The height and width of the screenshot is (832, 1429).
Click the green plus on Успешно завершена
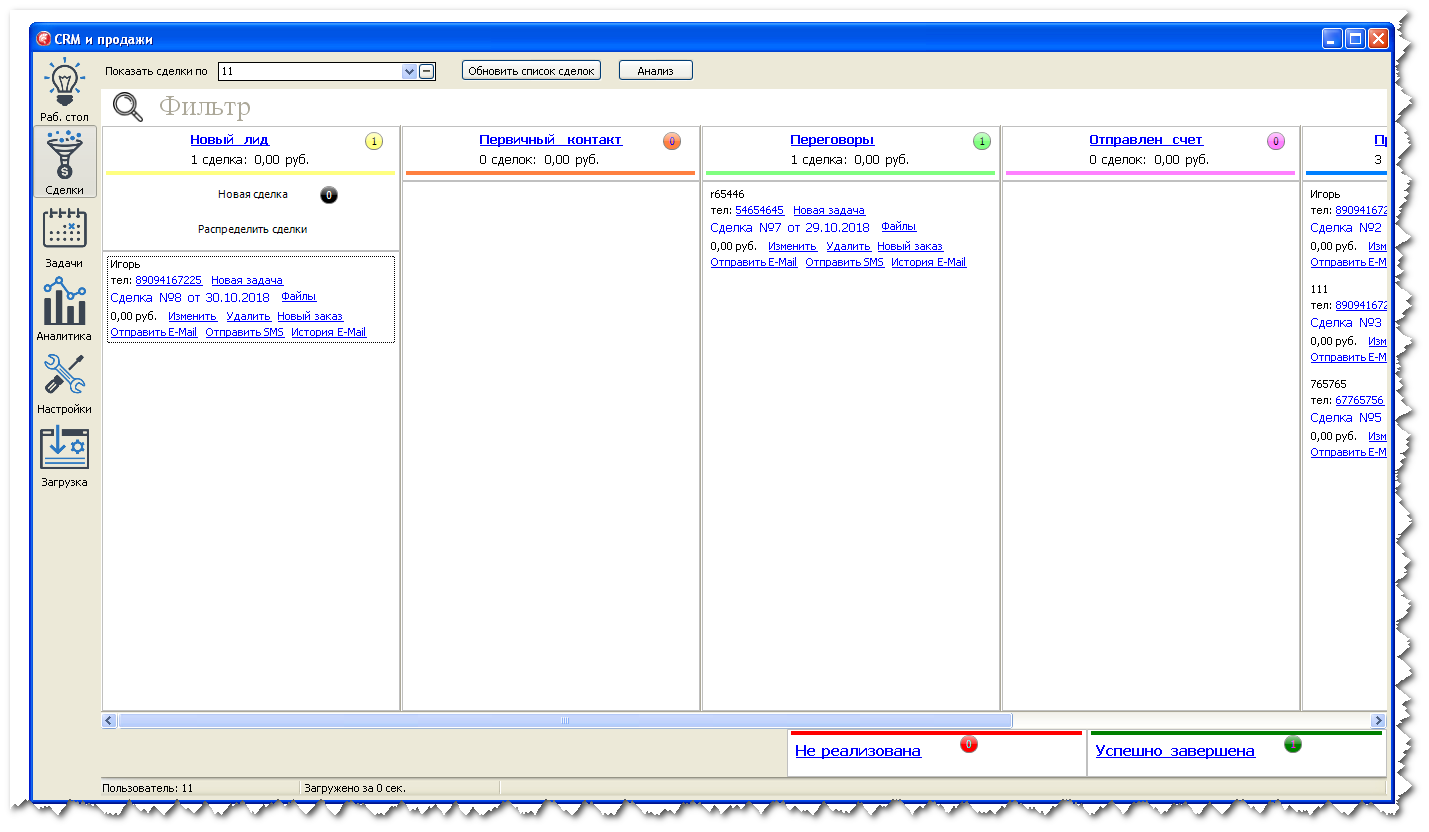coord(1292,744)
